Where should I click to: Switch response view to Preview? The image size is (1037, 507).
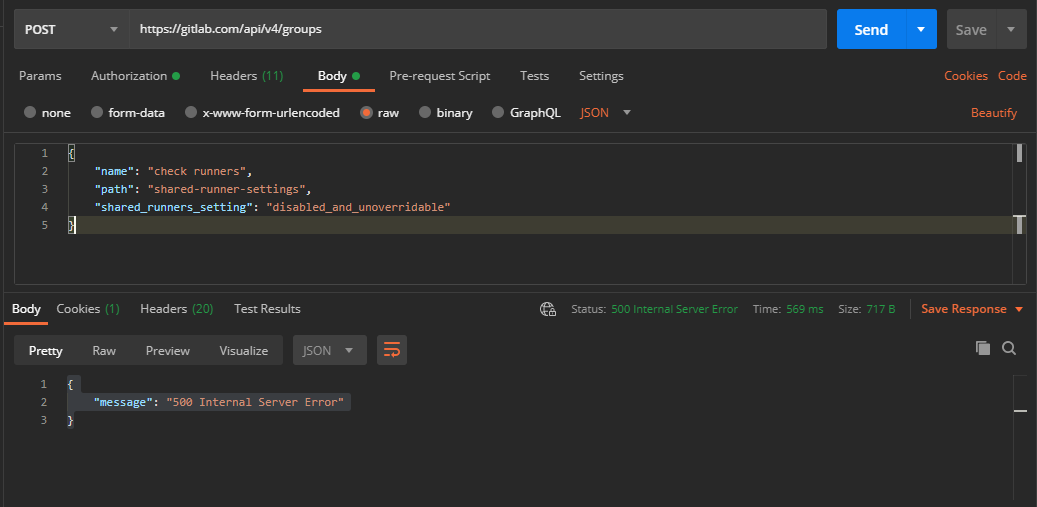[167, 350]
